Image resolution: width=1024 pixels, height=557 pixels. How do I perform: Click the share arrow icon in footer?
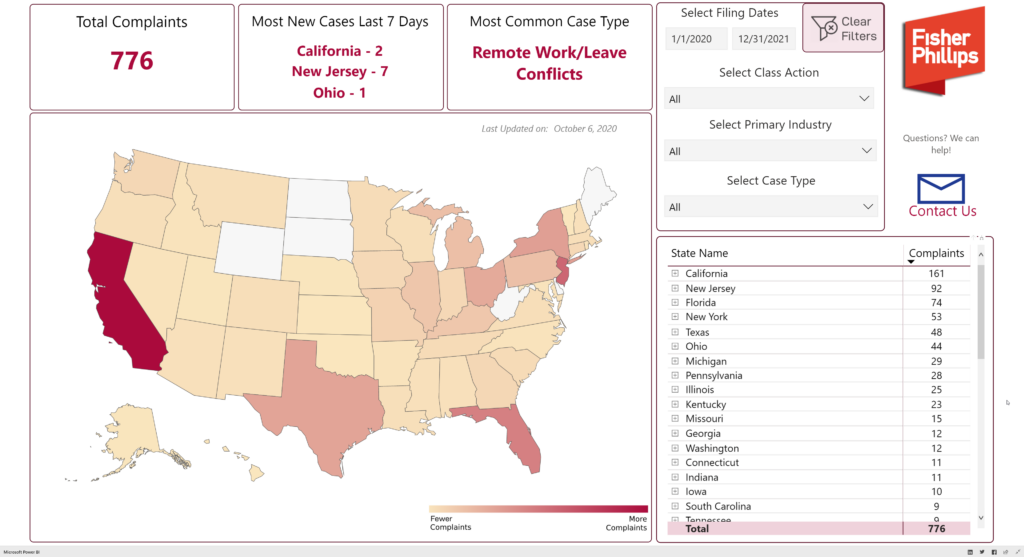pyautogui.click(x=1005, y=552)
